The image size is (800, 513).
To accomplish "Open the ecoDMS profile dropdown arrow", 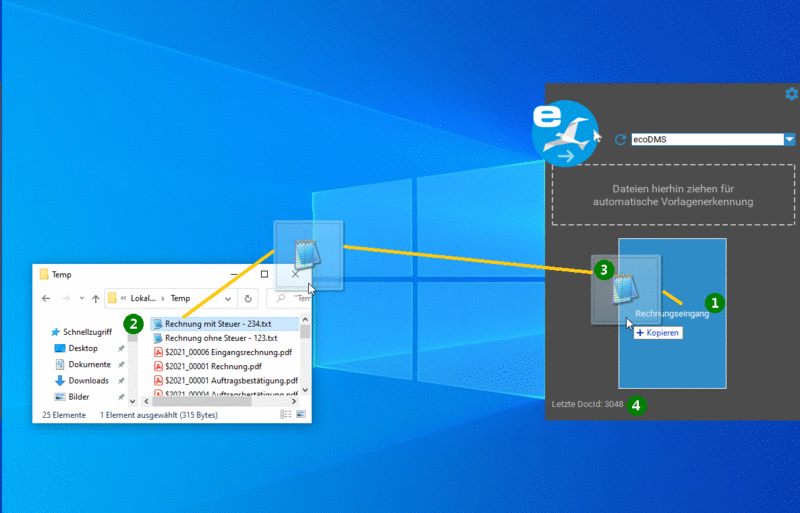I will pos(789,139).
